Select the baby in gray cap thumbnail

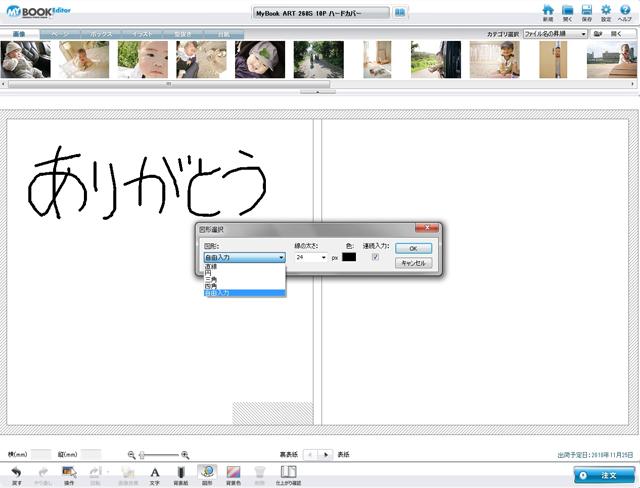(x=260, y=60)
